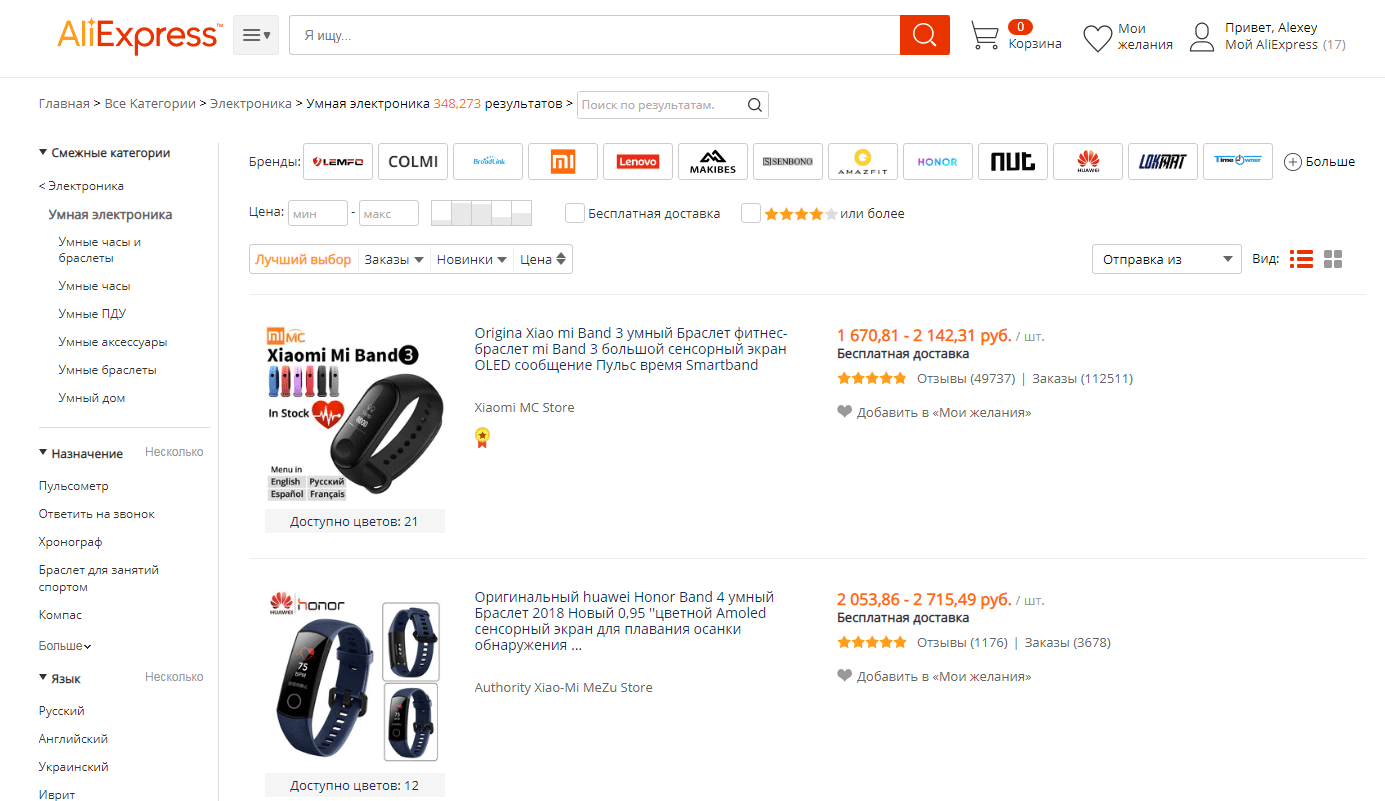Image resolution: width=1385 pixels, height=801 pixels.
Task: Focus the minimum price input field
Action: 317,213
